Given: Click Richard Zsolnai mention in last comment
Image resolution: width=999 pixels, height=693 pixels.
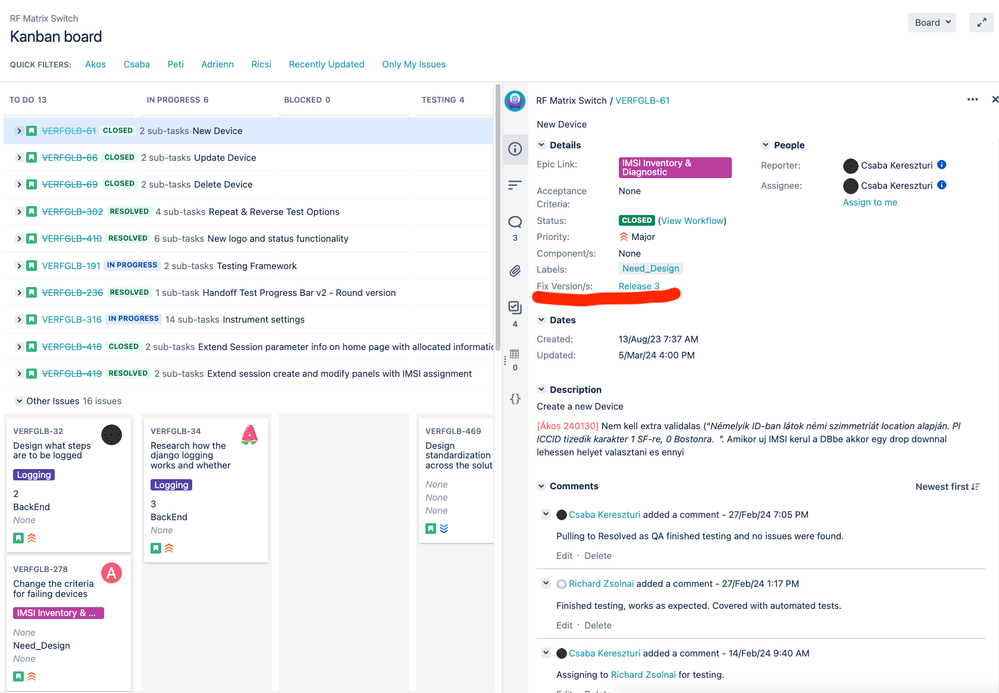Looking at the screenshot, I should pos(643,675).
